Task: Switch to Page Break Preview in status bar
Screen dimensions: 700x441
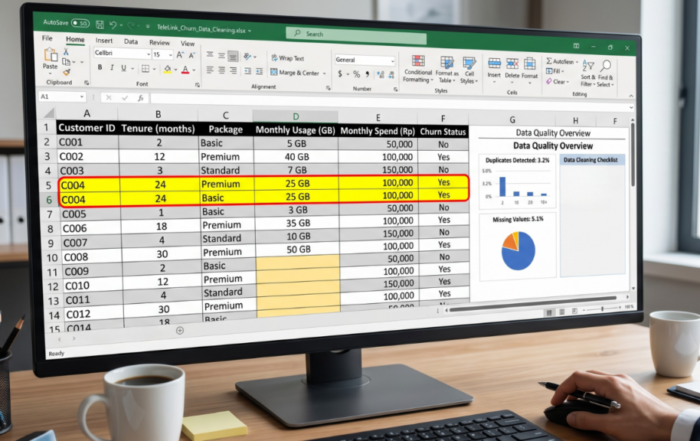Action: 575,311
